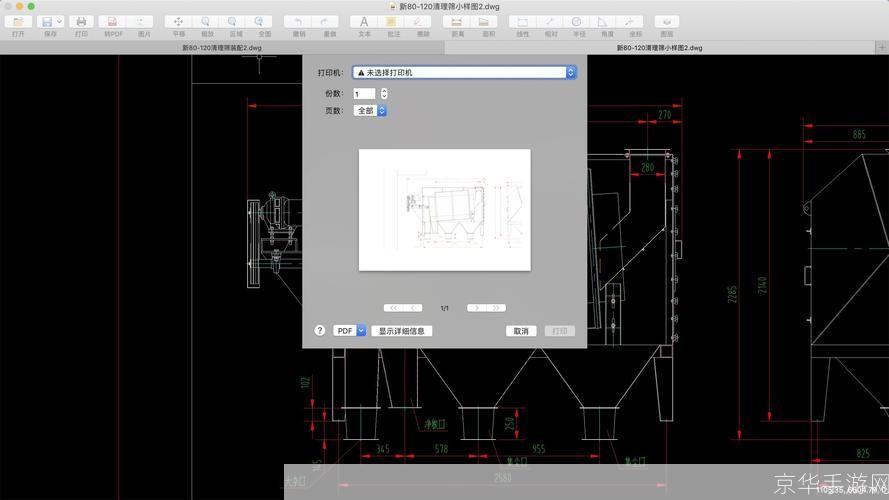Click the Redo (重做) arrow icon
This screenshot has height=500, width=889.
(324, 22)
